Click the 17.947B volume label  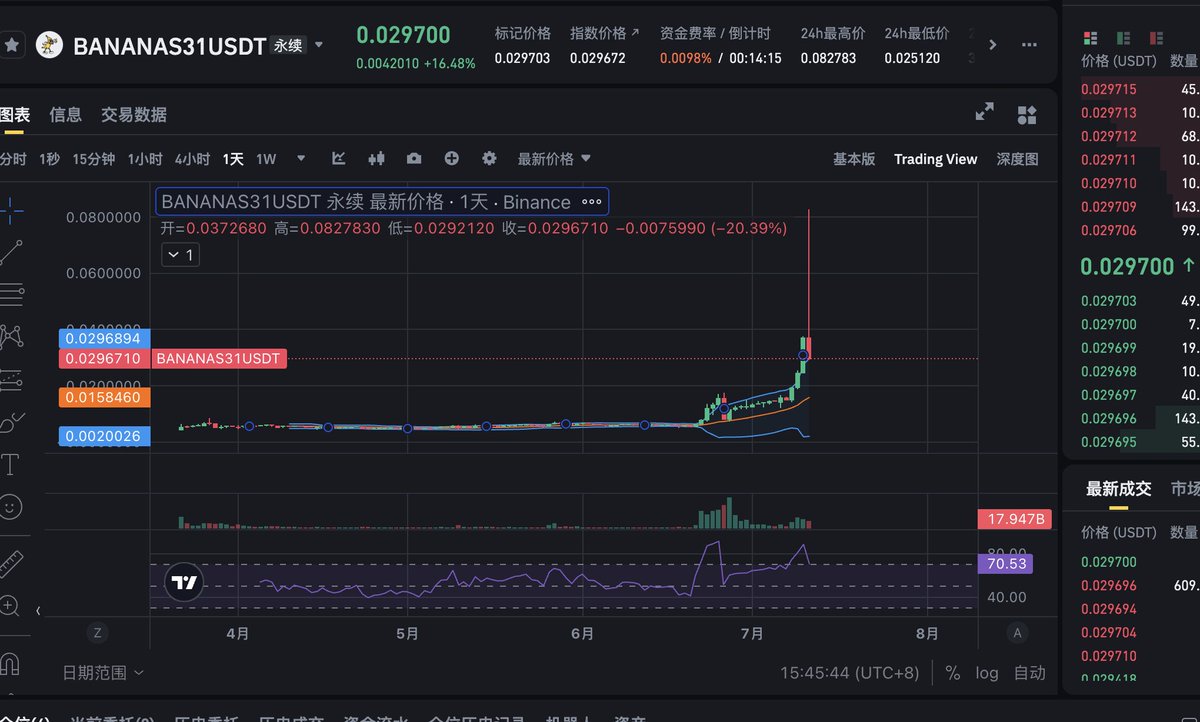1015,519
